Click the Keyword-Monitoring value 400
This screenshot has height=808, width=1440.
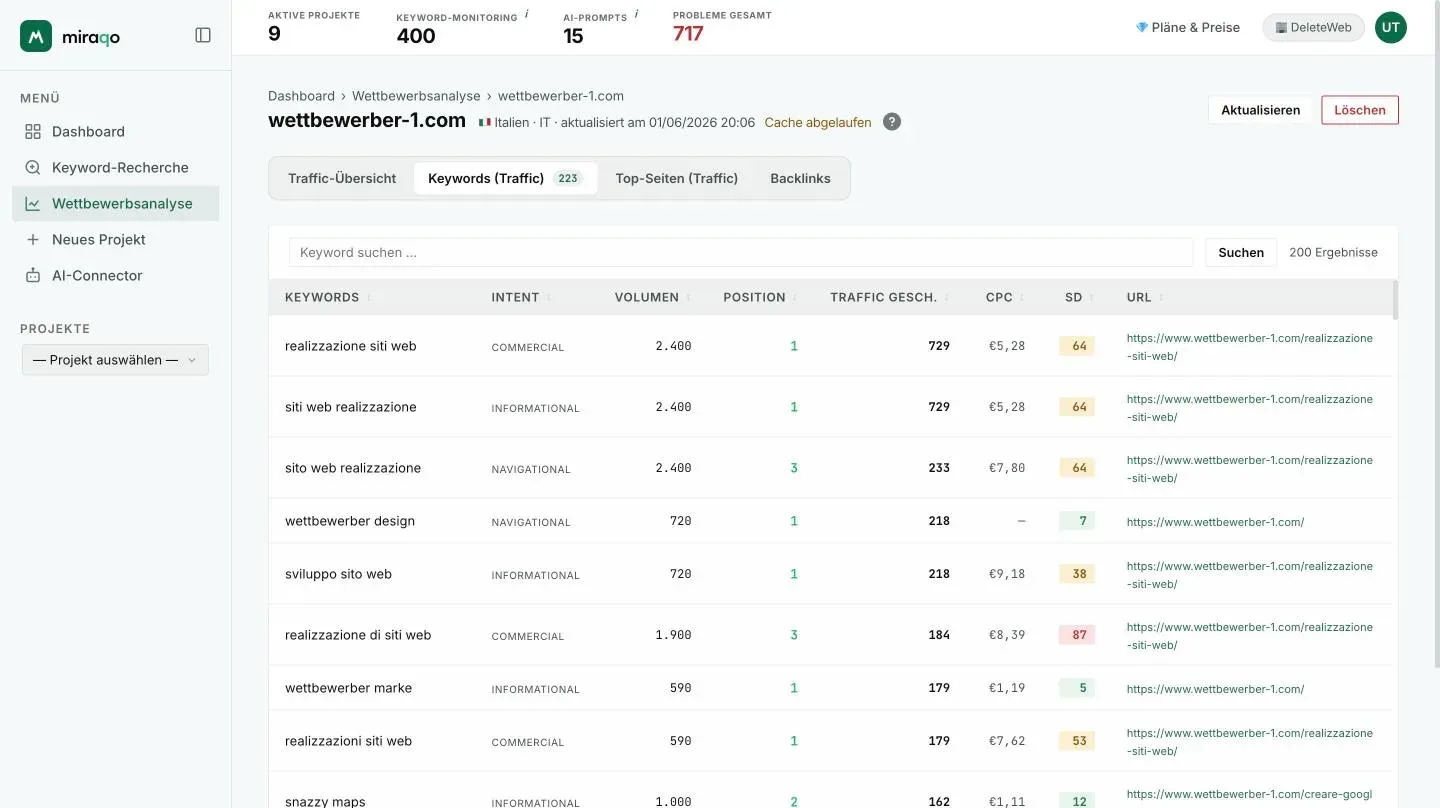(x=416, y=36)
